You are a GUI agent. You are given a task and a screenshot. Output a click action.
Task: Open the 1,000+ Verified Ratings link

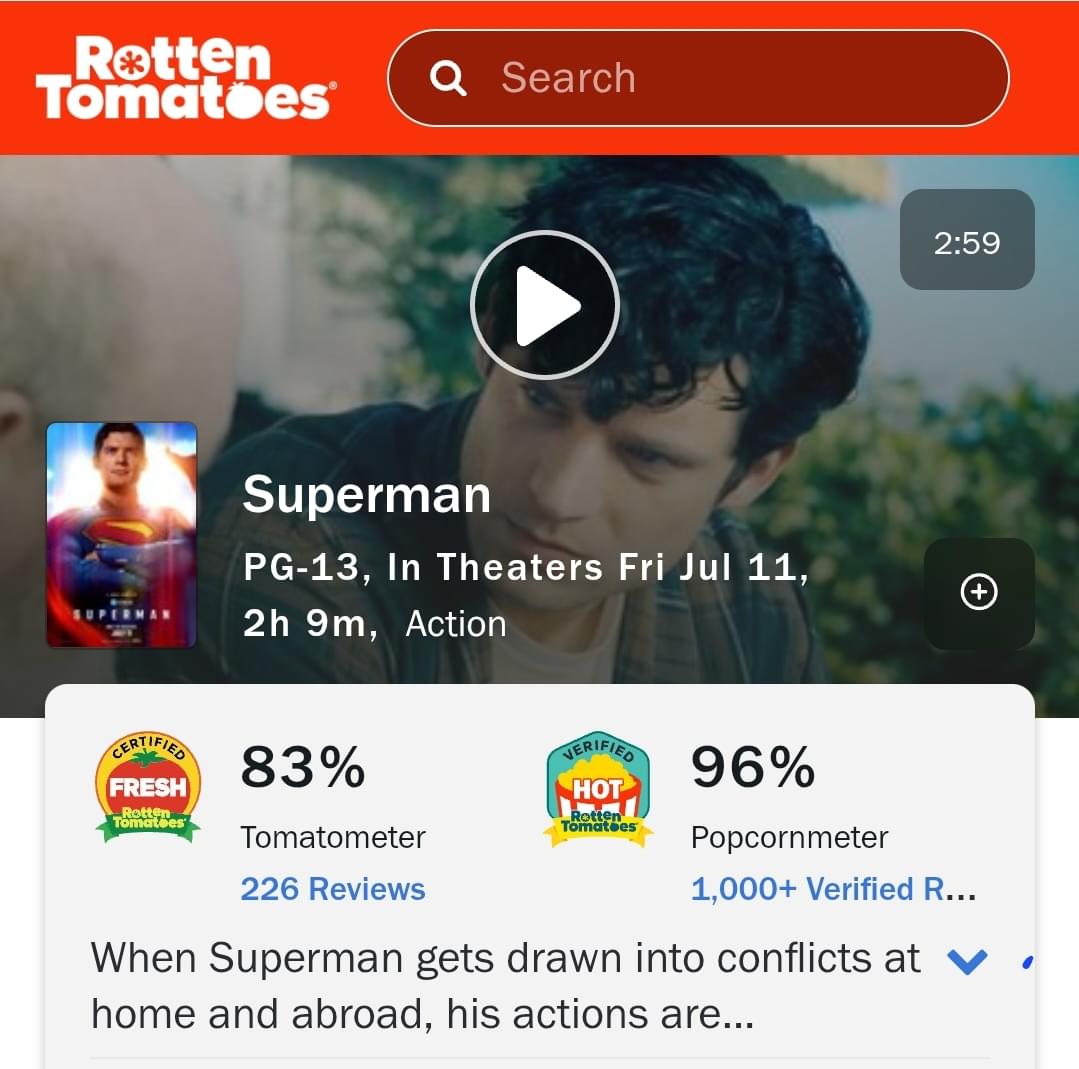click(x=833, y=889)
